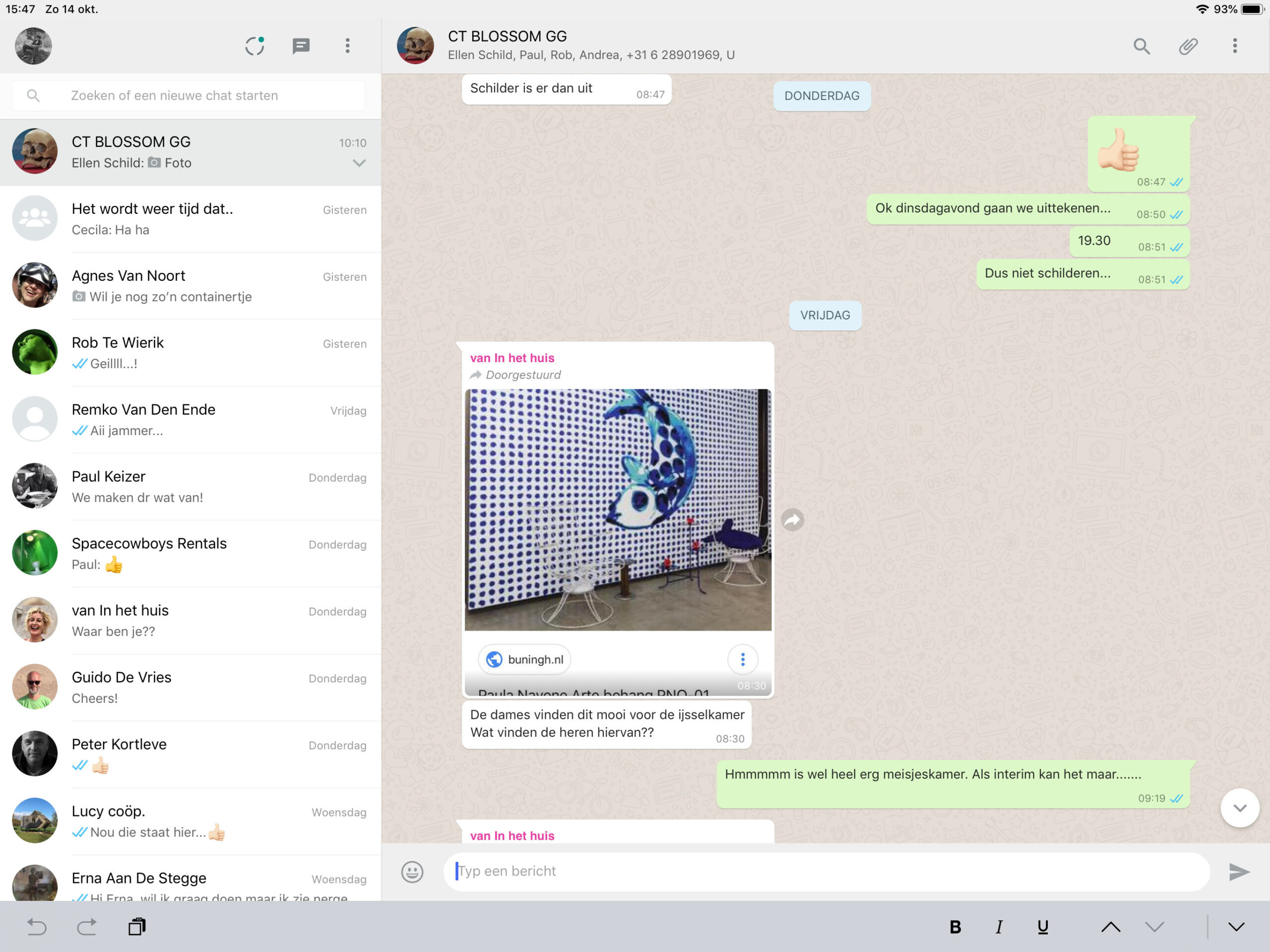The height and width of the screenshot is (952, 1270).
Task: Expand CT BLOSSOM GG chat options chevron
Action: point(359,163)
